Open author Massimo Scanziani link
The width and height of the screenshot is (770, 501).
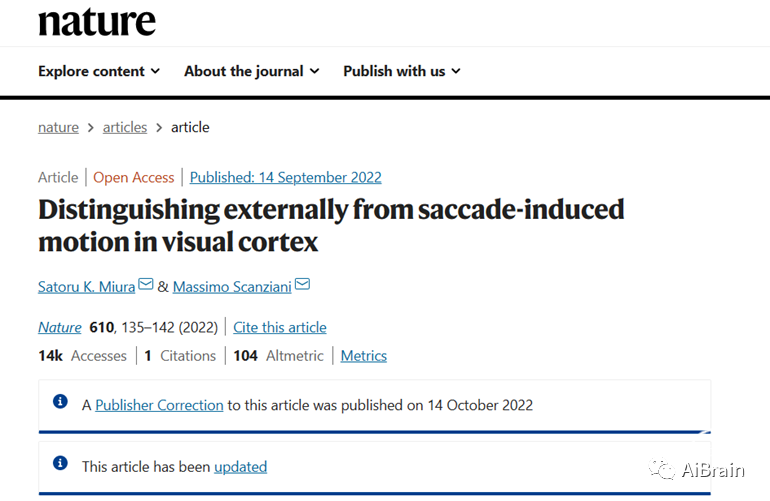(x=232, y=286)
